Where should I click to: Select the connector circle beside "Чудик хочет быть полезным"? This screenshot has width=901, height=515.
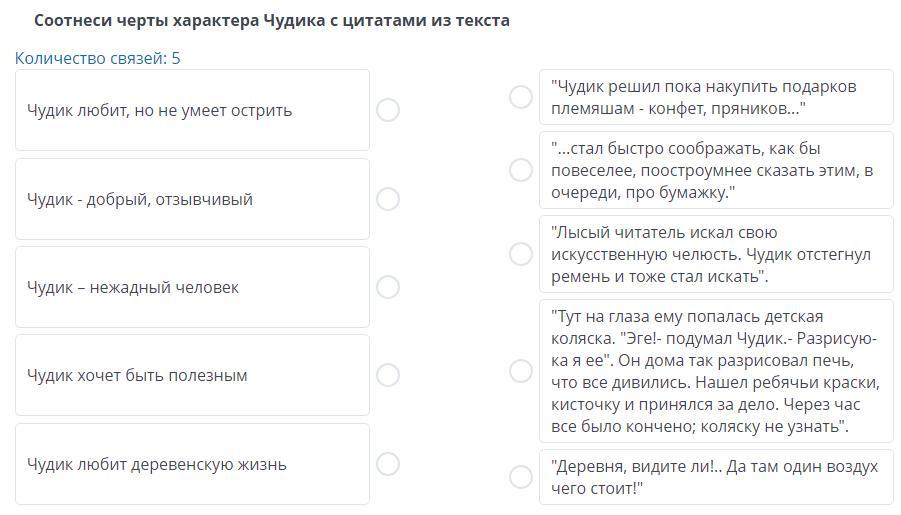(x=388, y=375)
